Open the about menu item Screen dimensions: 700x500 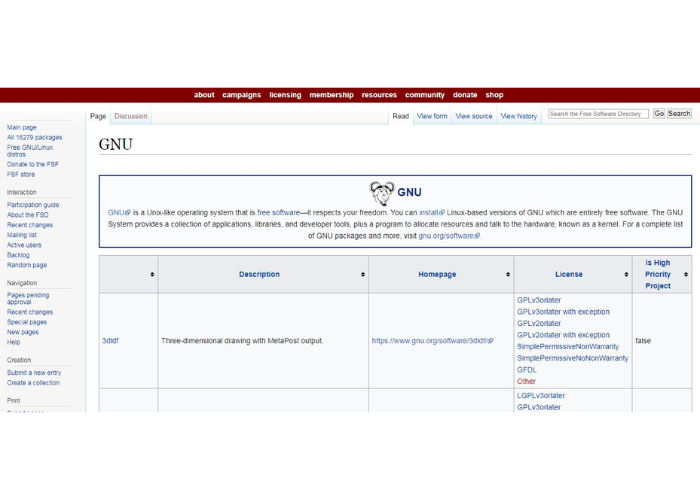204,95
